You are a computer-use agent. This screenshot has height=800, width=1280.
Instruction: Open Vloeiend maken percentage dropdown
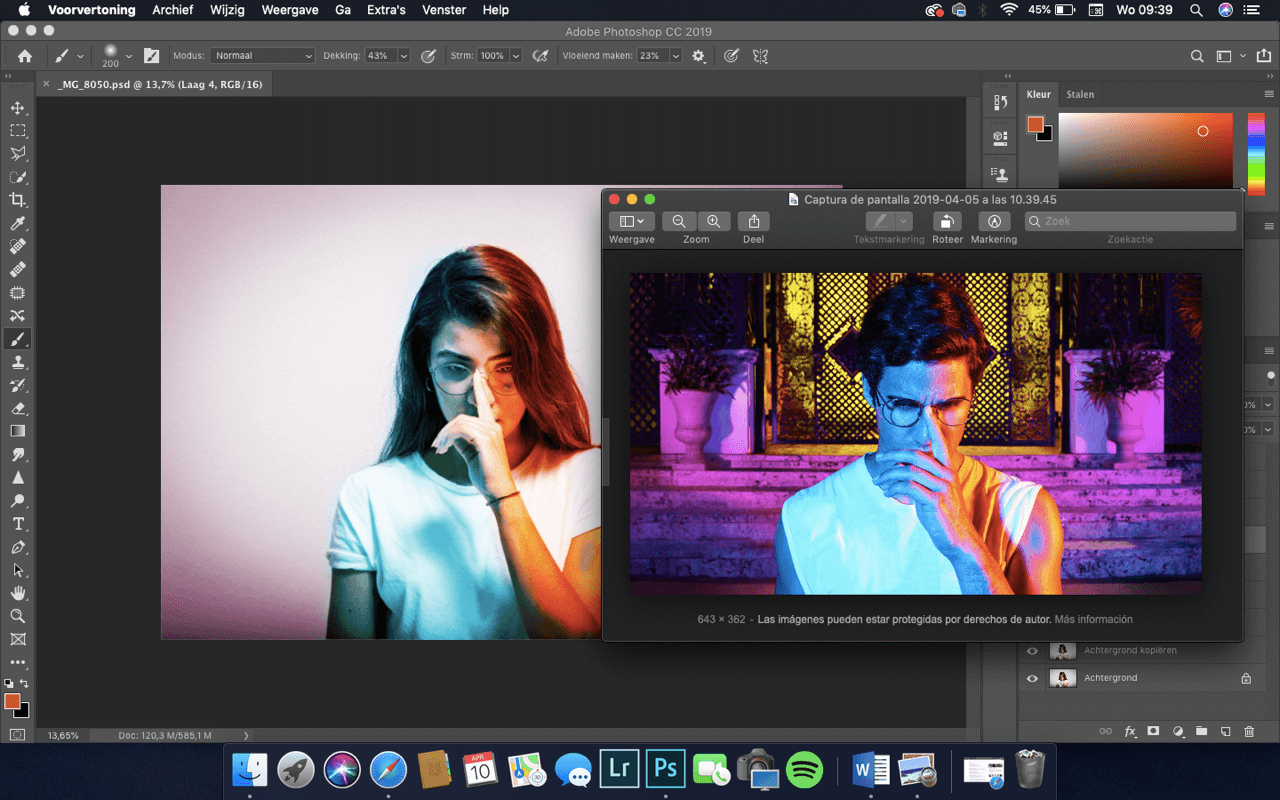[x=676, y=56]
